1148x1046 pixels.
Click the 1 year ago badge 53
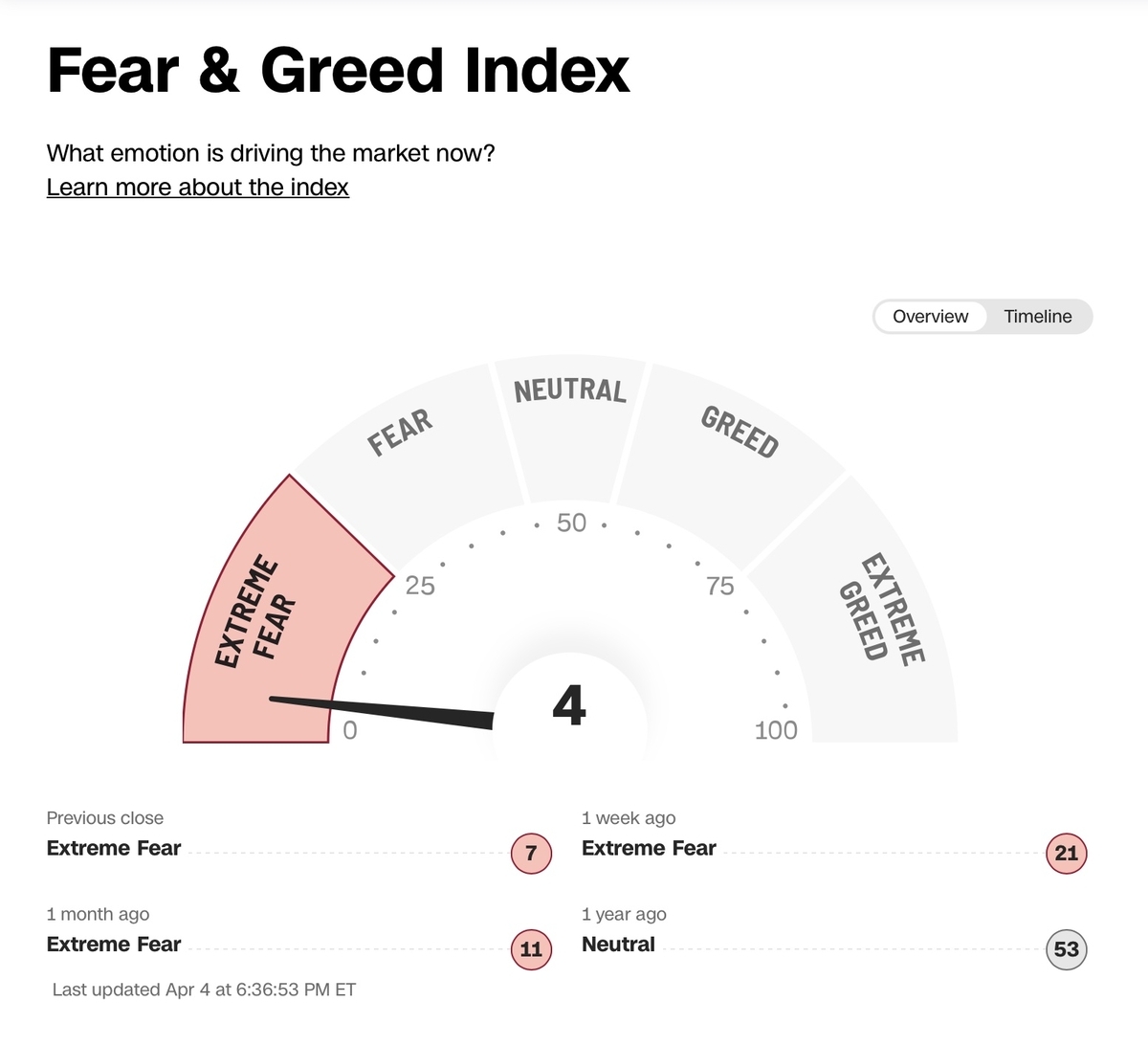pos(1067,949)
